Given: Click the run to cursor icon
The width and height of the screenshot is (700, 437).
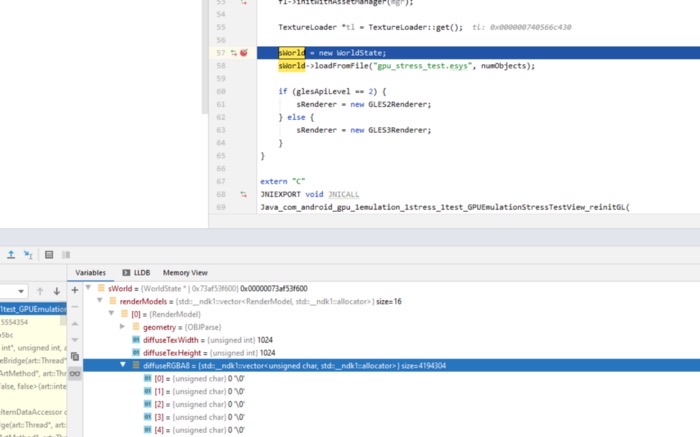Looking at the screenshot, I should tap(27, 255).
